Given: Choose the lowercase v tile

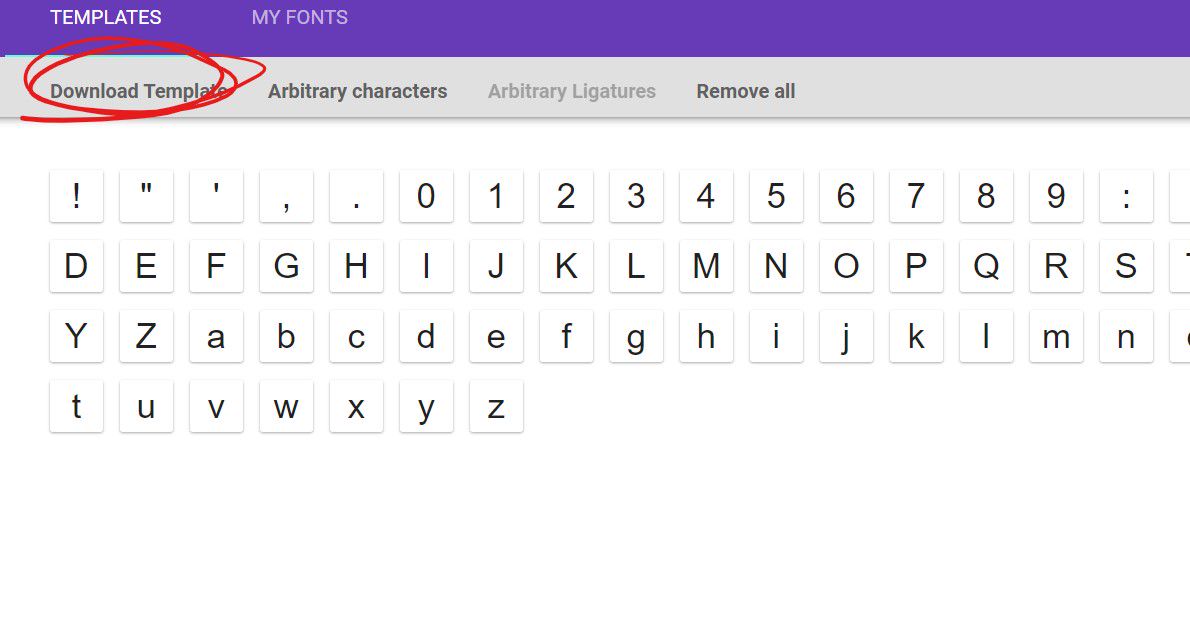Looking at the screenshot, I should click(216, 406).
